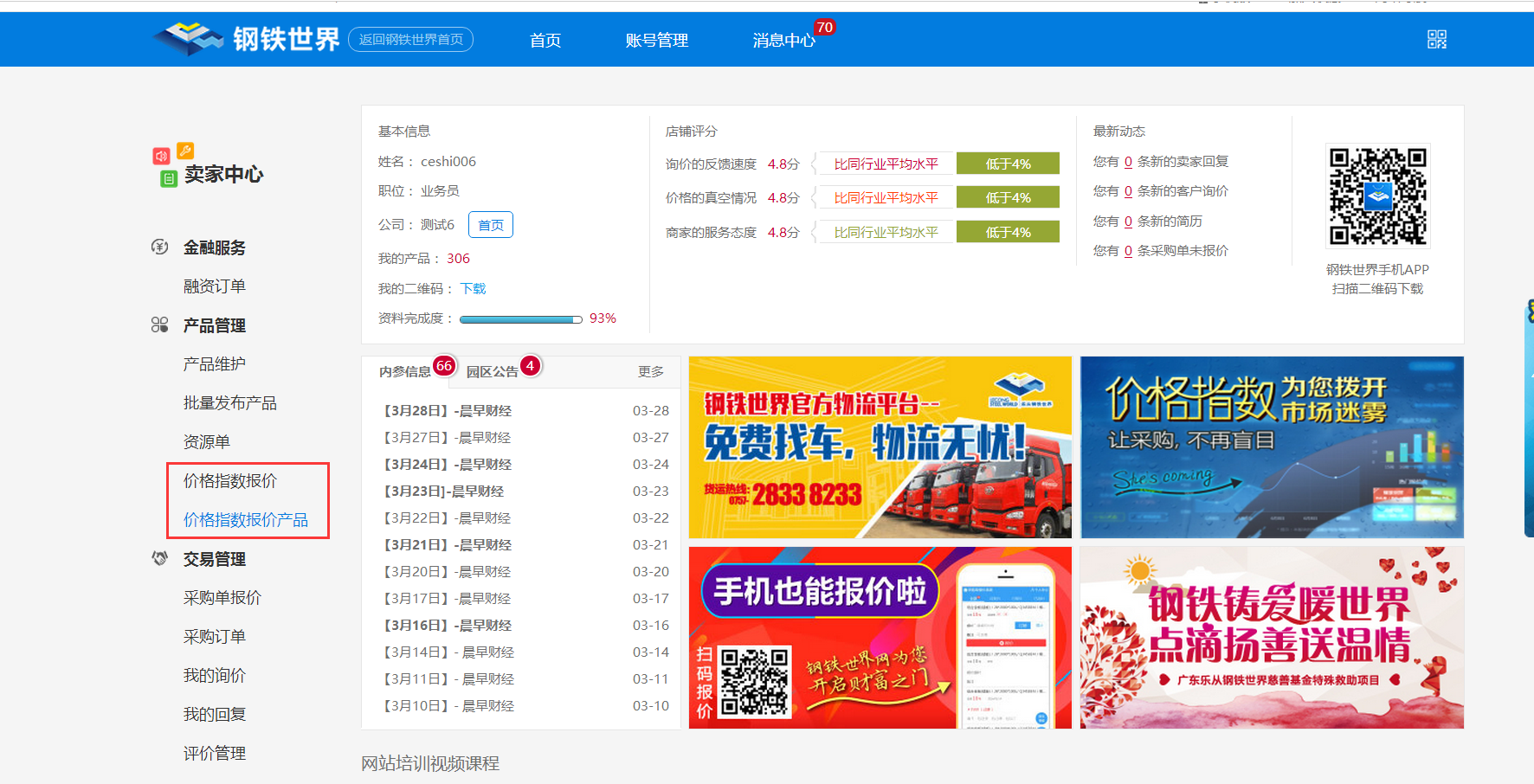Open the 手机也能报价啦 banner
Viewport: 1534px width, 784px height.
tap(880, 638)
